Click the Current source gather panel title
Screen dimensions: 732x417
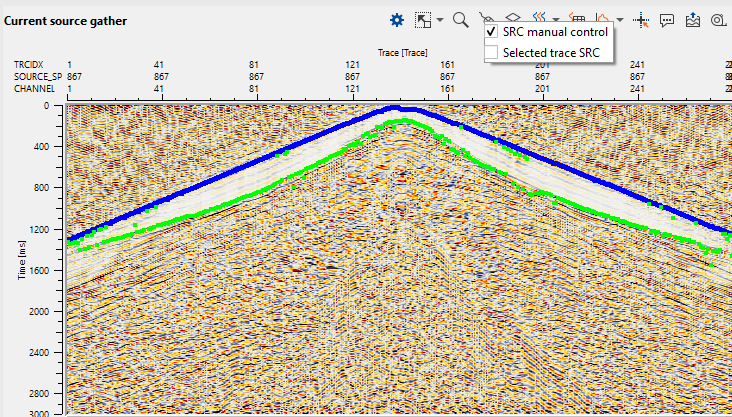(x=65, y=20)
